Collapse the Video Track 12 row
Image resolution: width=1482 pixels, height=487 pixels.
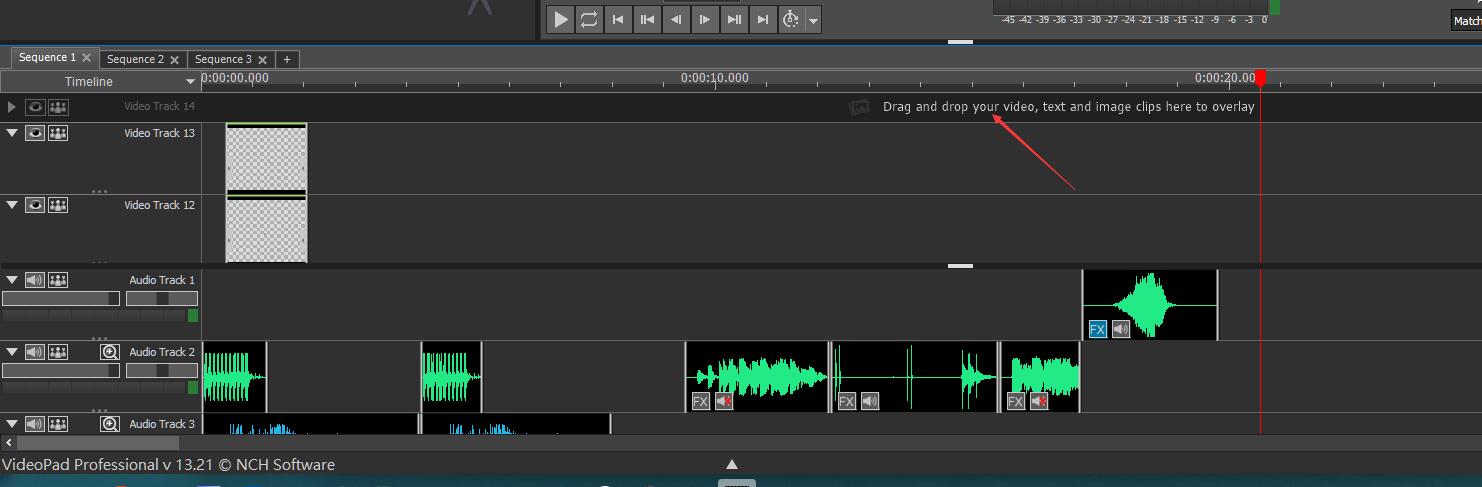point(12,205)
